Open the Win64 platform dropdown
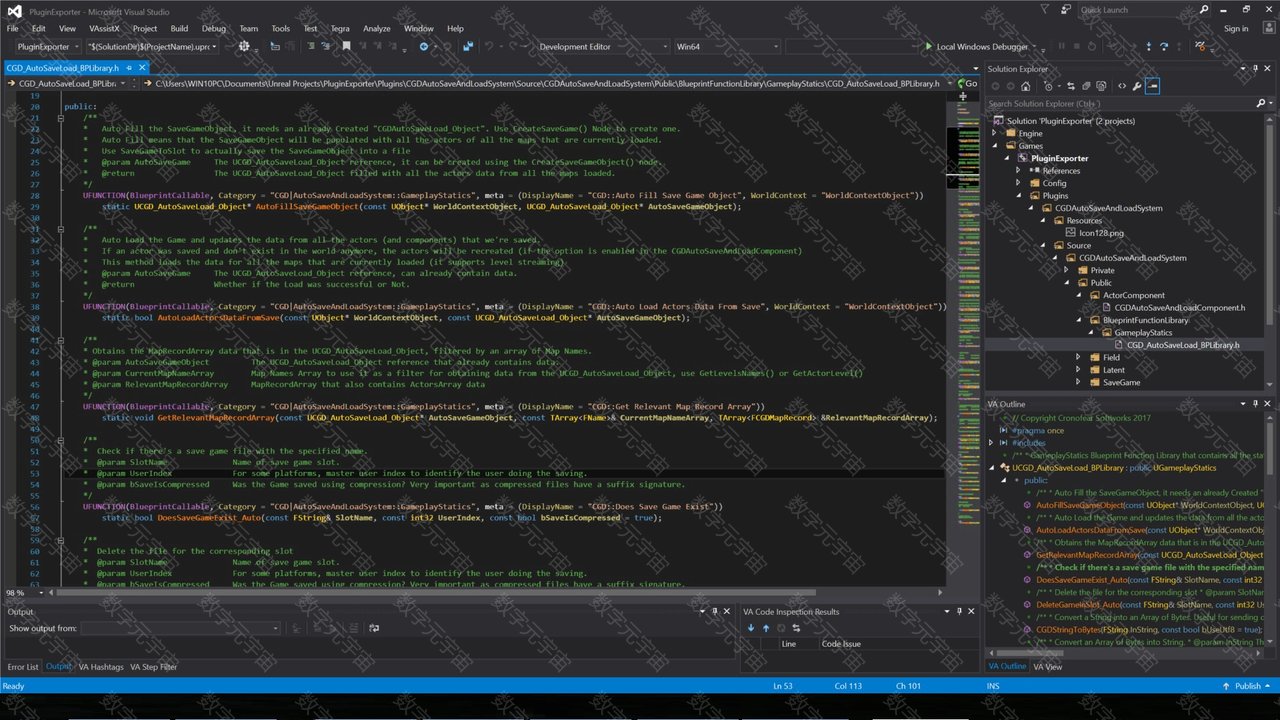Image resolution: width=1280 pixels, height=720 pixels. [x=727, y=47]
